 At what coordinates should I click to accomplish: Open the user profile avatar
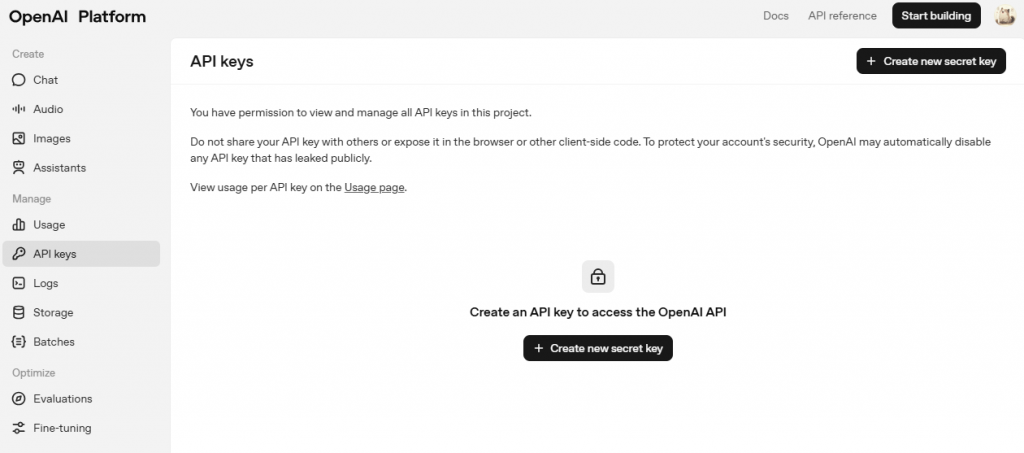pos(1004,16)
